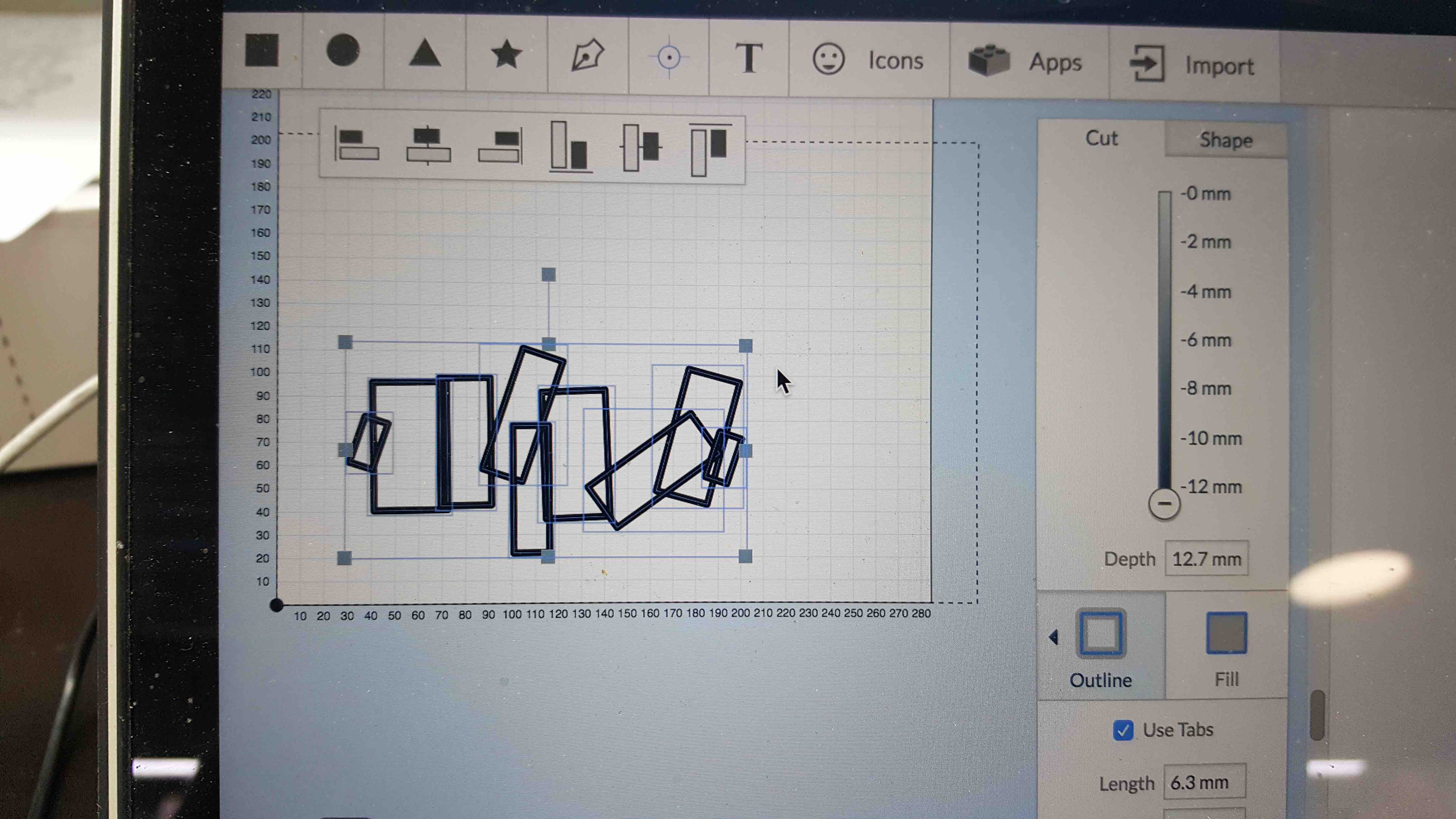Select the pen drawing tool
The image size is (1456, 819).
(x=587, y=55)
